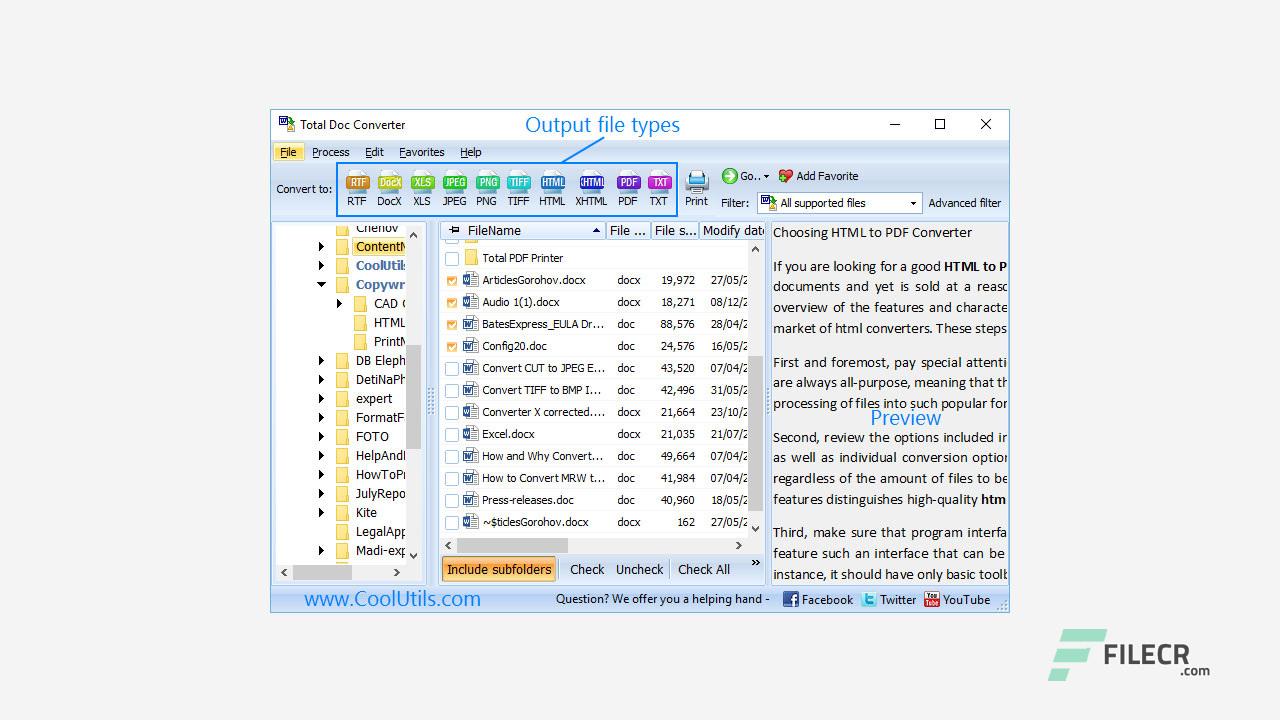Pick the JPEG converter icon
Image resolution: width=1280 pixels, height=720 pixels.
454,183
